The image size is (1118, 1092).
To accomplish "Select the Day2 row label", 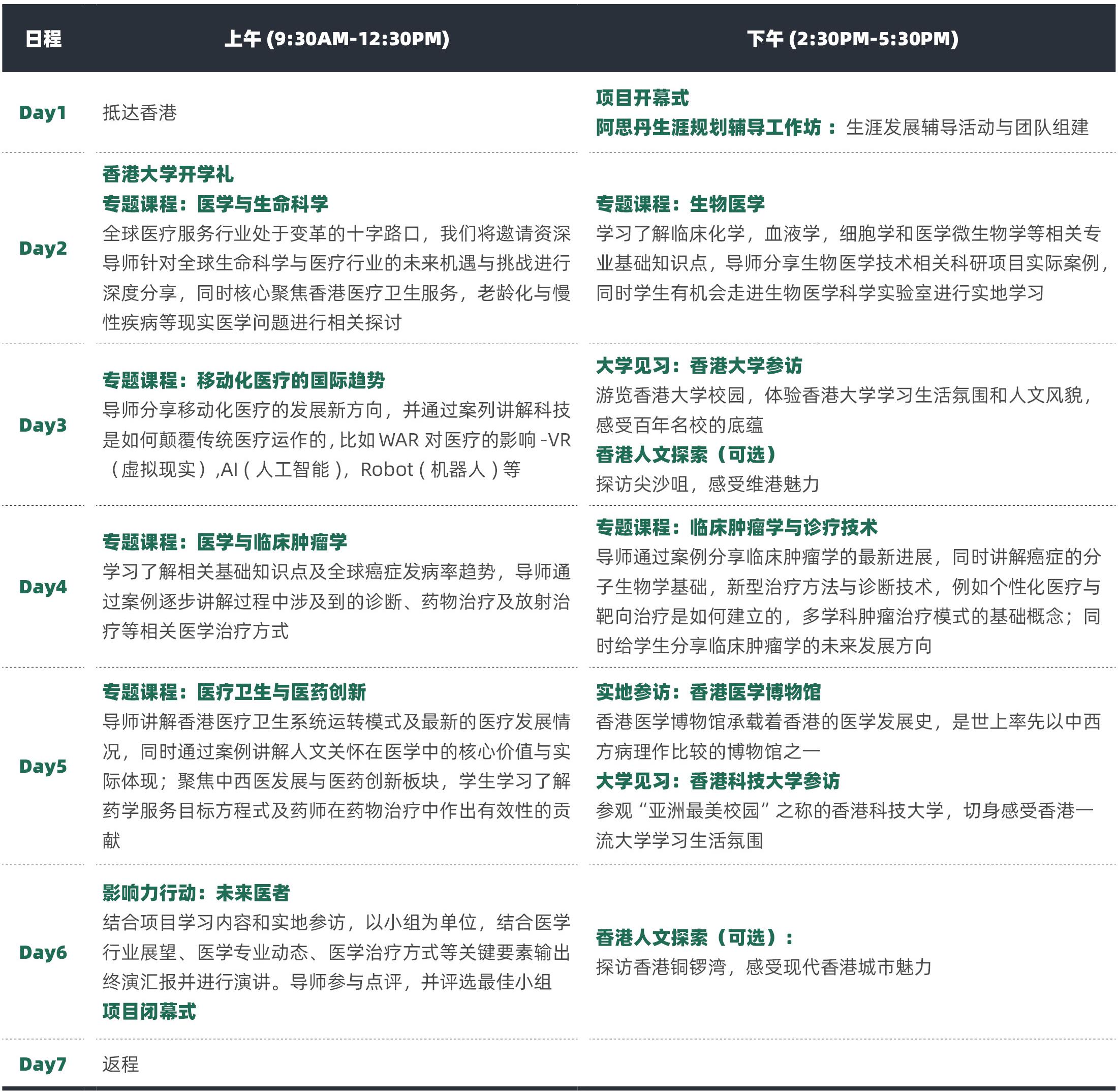I will click(43, 248).
